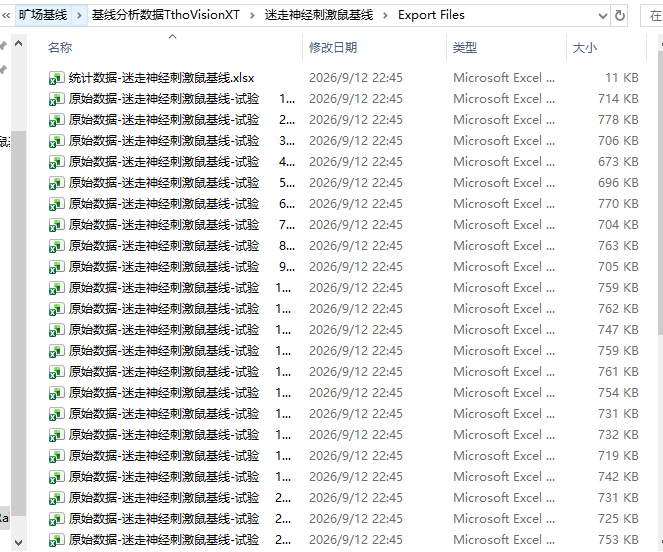Go to the 基线分析数据TthoVisionXT breadcrumb folder

166,15
